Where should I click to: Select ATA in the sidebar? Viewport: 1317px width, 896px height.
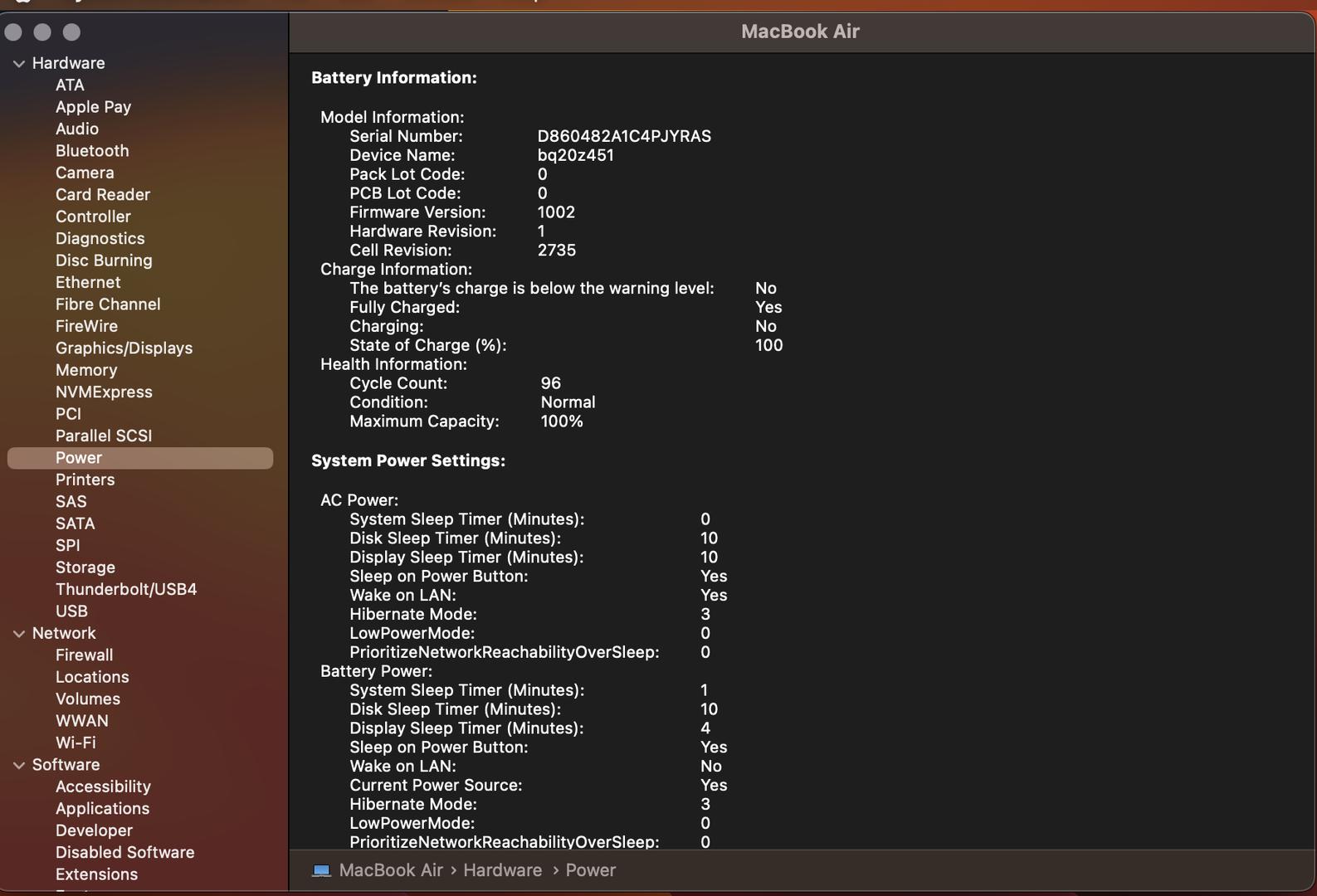(70, 85)
